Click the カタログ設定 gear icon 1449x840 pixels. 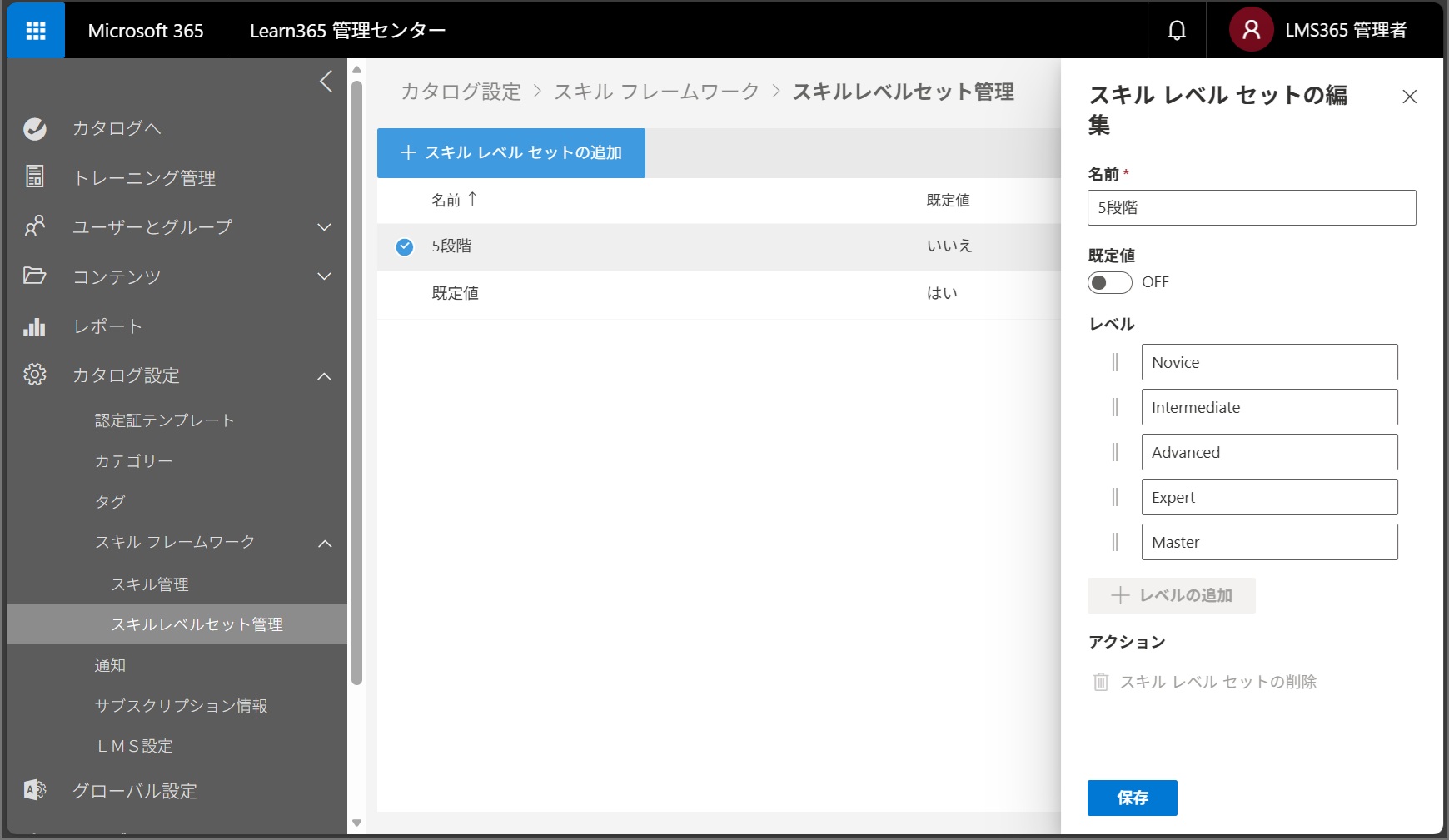35,375
